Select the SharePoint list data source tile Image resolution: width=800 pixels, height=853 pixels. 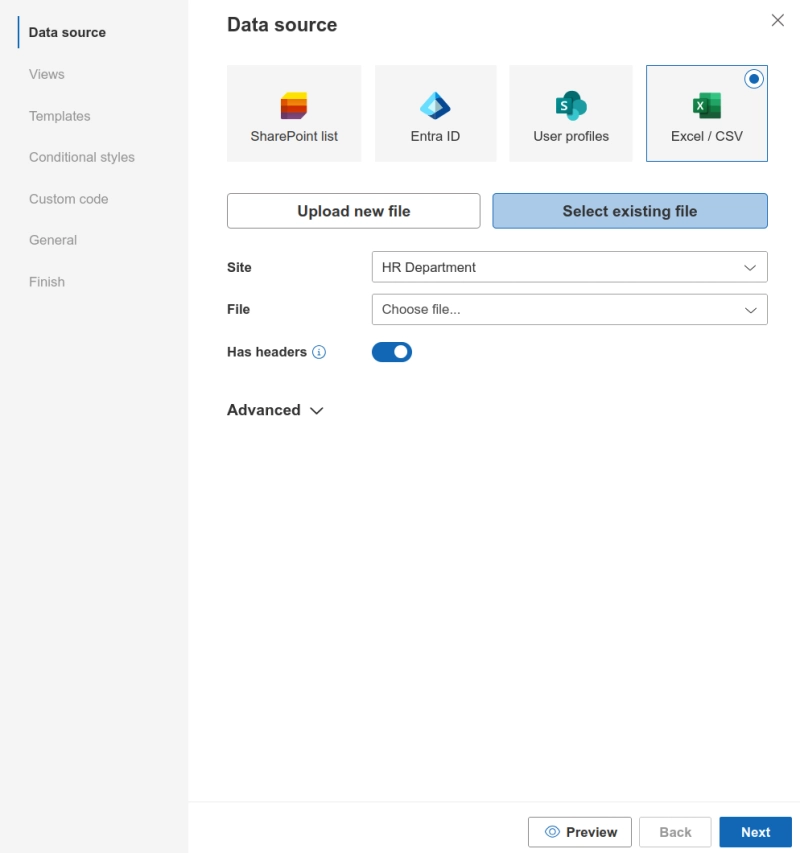[294, 113]
